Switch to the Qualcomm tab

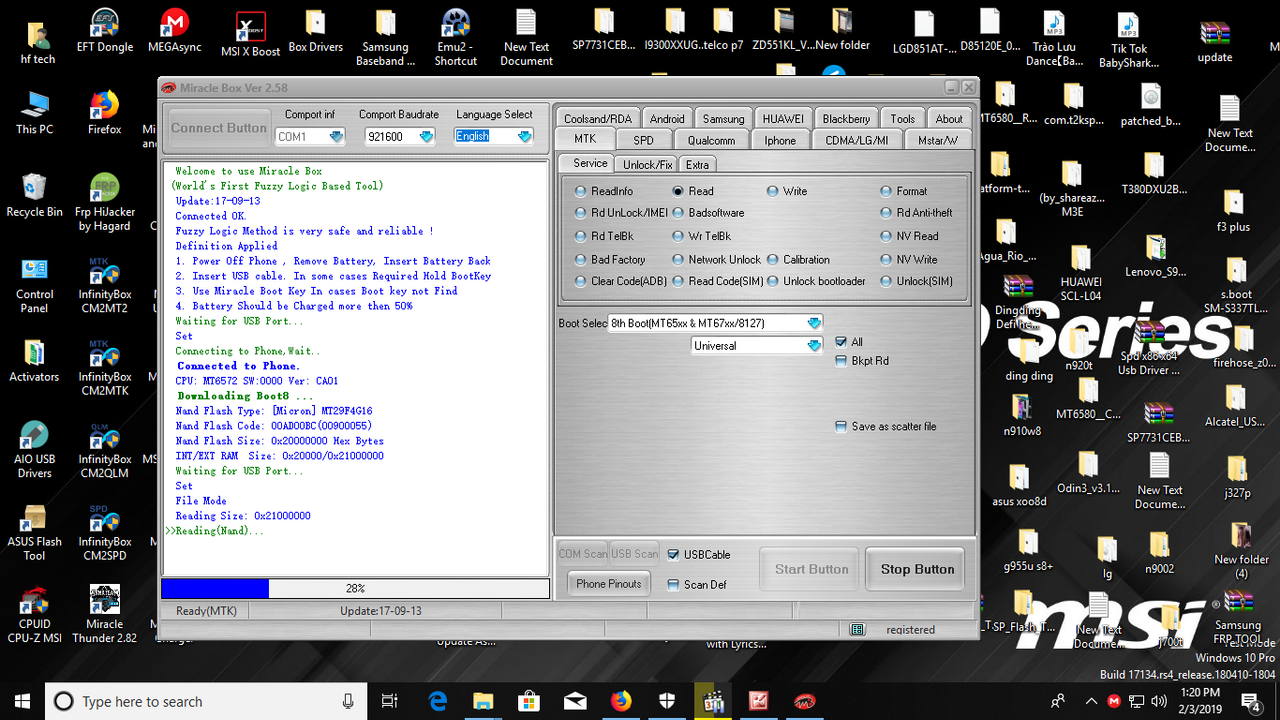pos(711,139)
